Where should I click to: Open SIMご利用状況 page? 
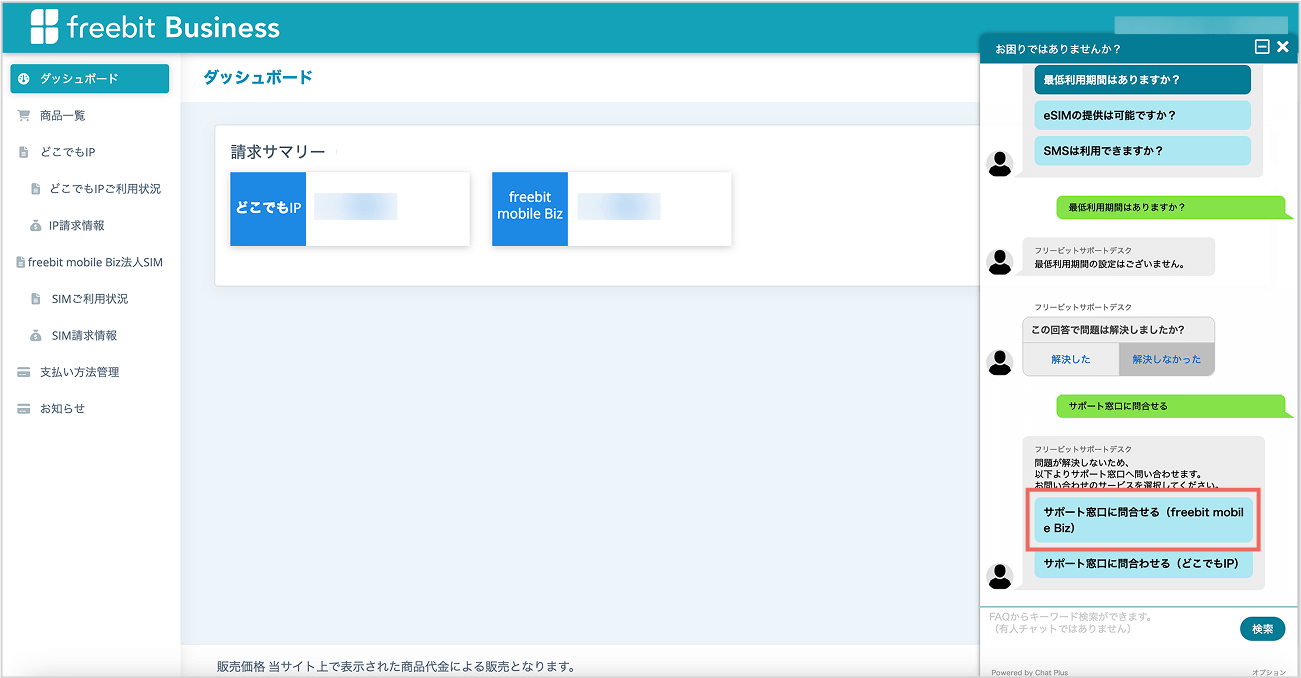tap(90, 299)
